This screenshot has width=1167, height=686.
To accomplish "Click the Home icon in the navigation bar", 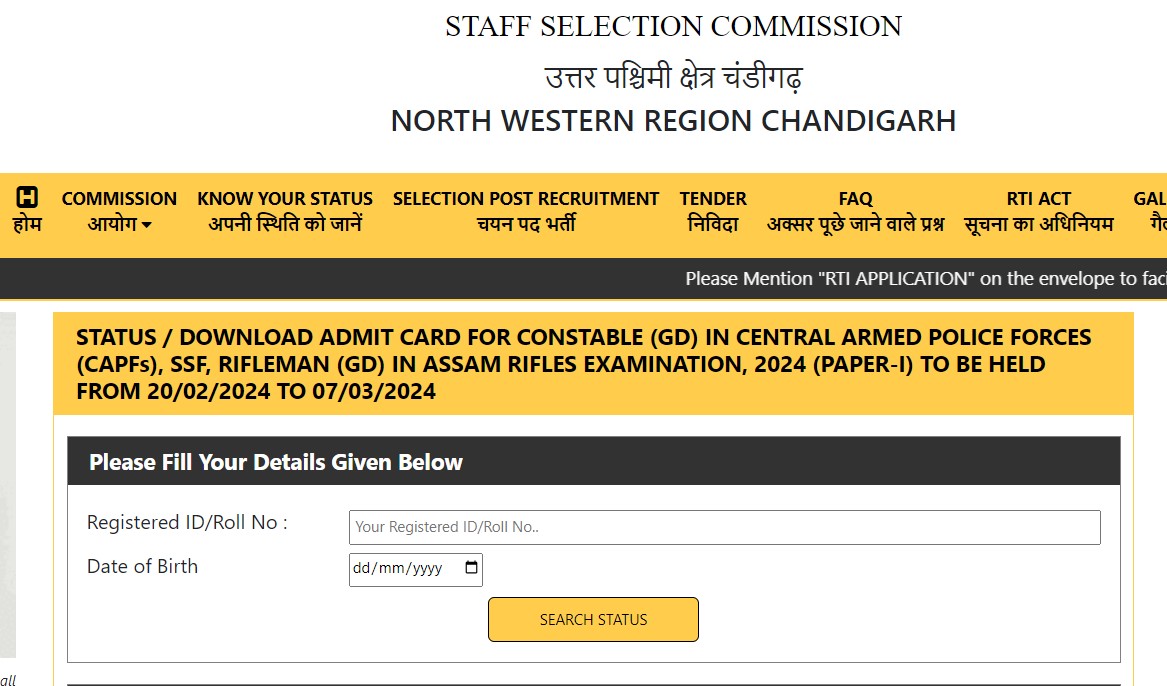I will [26, 198].
